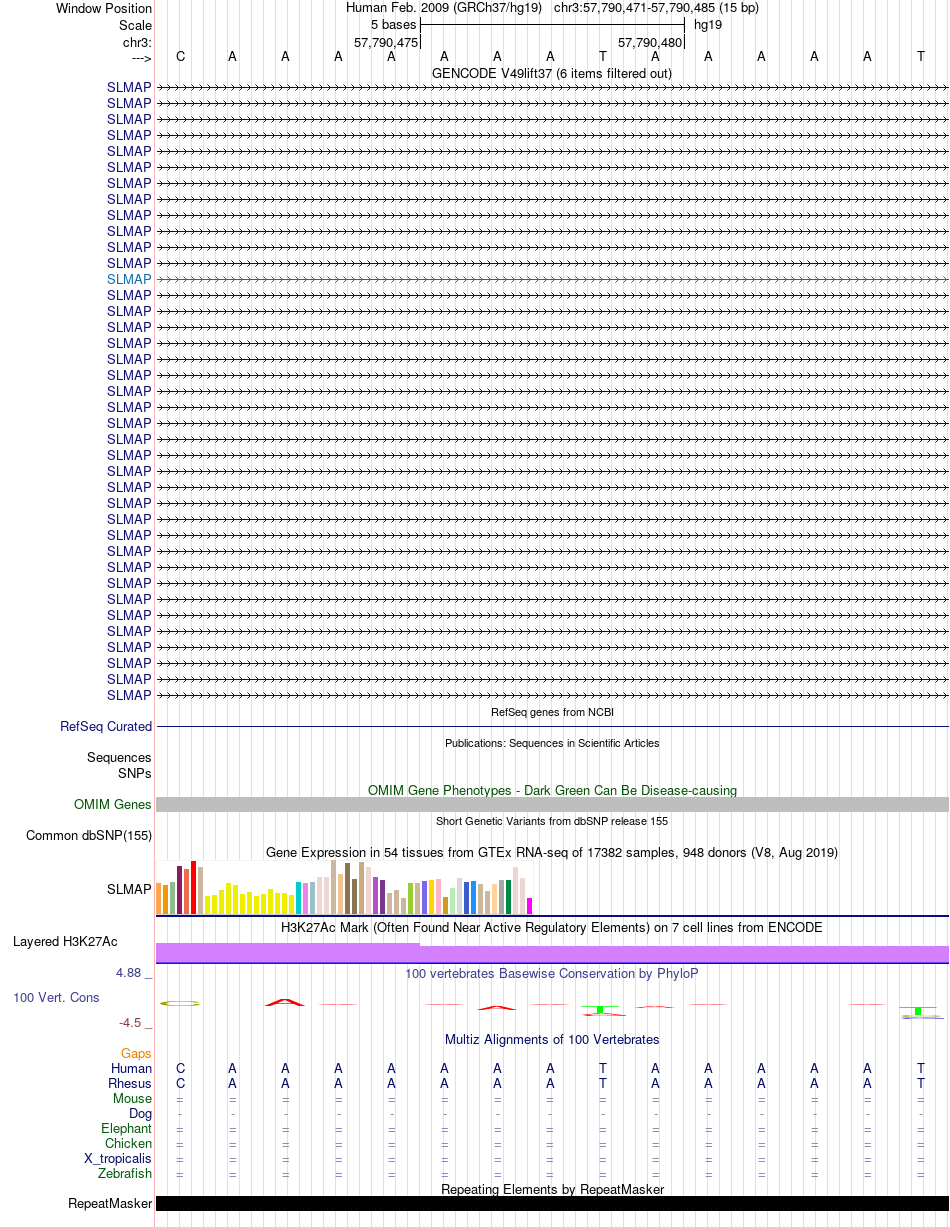Click the C base in Human alignment row
Viewport: 950px width, 1227px height.
[180, 1069]
